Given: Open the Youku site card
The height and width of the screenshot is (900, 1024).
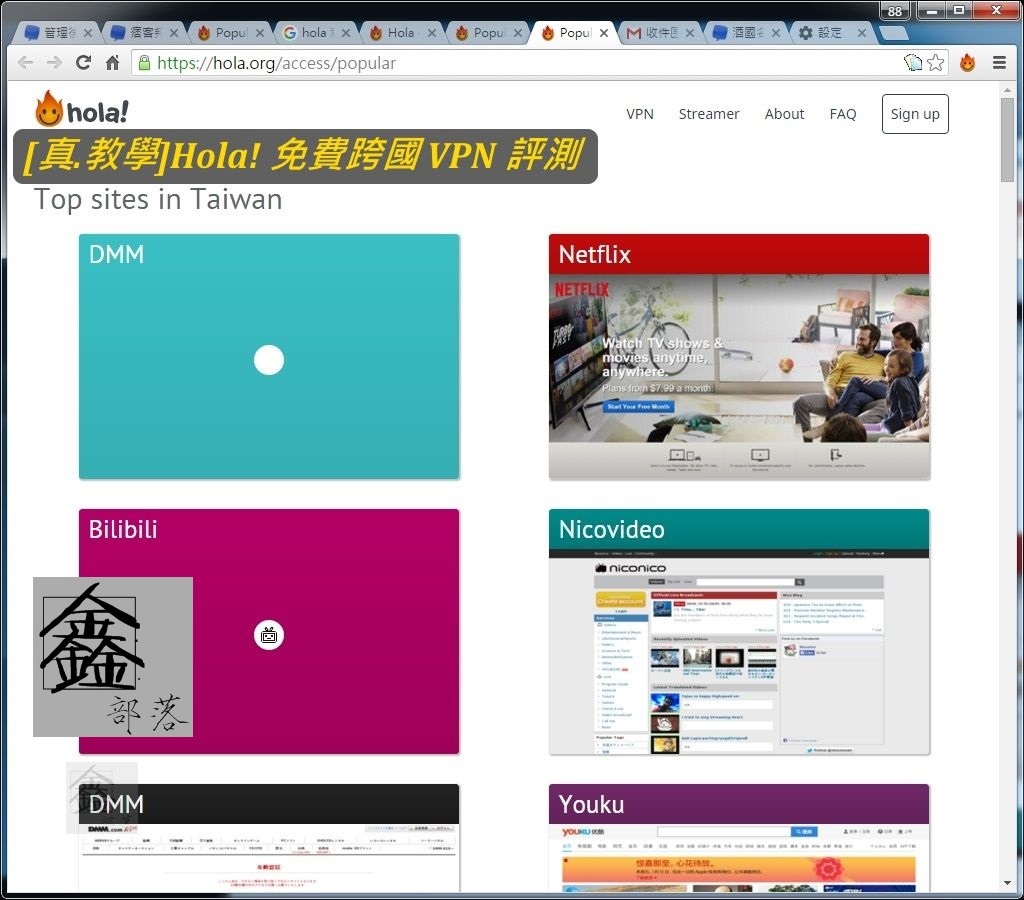Looking at the screenshot, I should click(x=739, y=837).
